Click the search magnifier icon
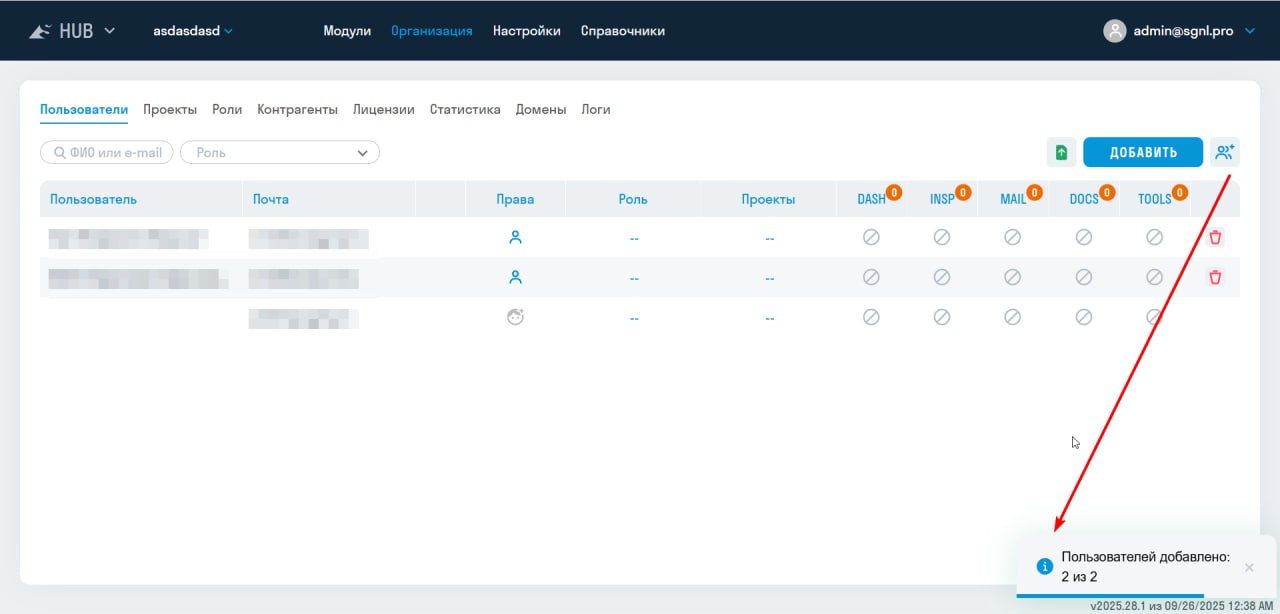This screenshot has height=614, width=1280. click(x=60, y=153)
